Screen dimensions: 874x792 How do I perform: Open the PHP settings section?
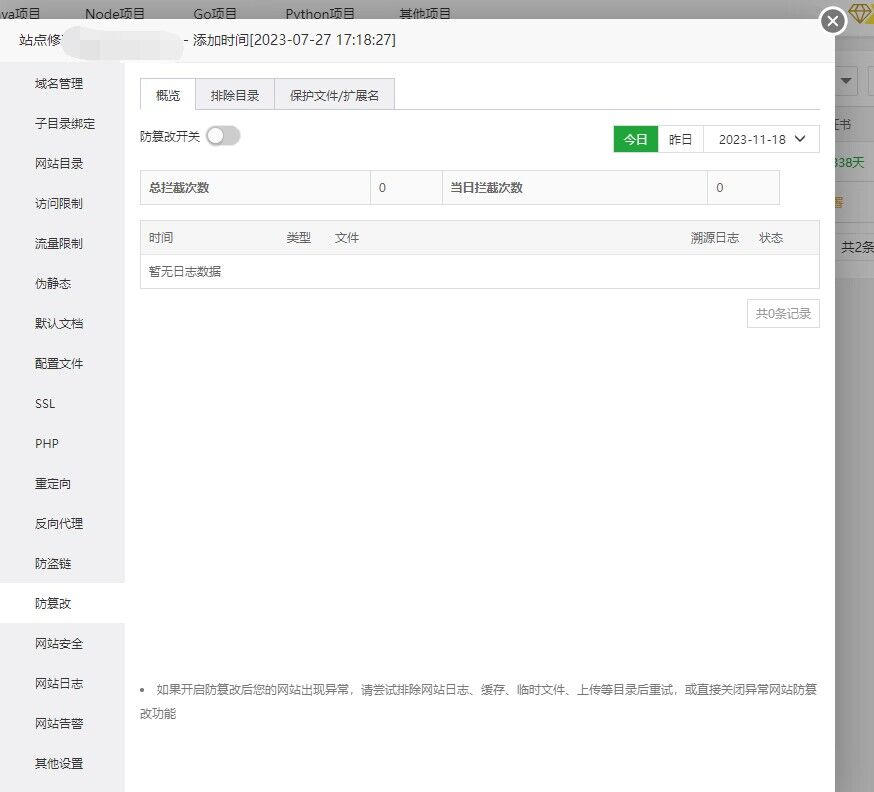47,444
